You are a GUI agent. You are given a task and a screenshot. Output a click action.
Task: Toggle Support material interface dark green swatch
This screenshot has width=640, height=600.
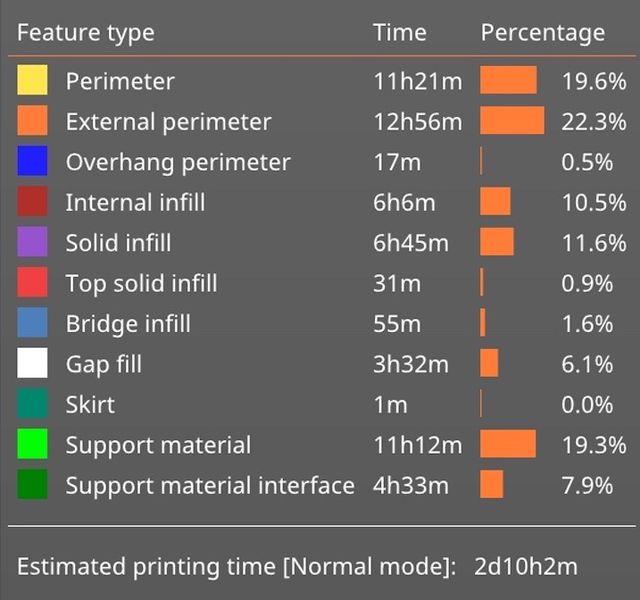(x=32, y=485)
